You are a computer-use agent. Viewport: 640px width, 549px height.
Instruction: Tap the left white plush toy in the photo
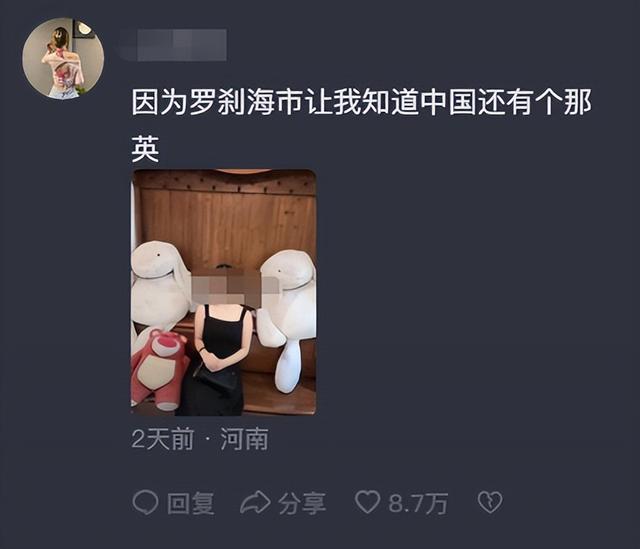point(160,288)
